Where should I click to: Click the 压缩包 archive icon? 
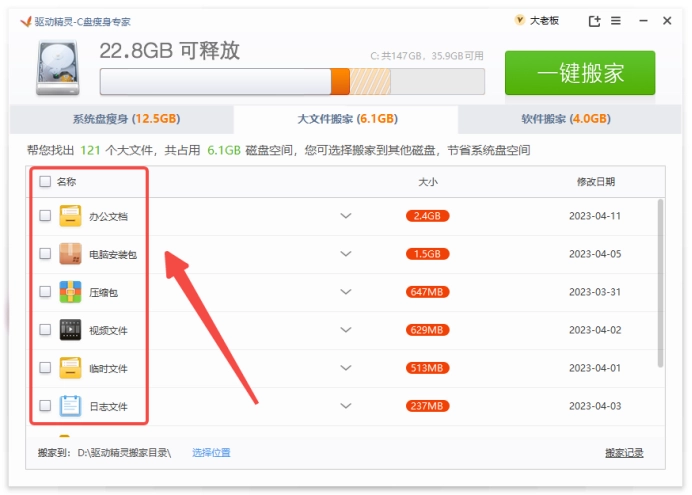pos(70,292)
